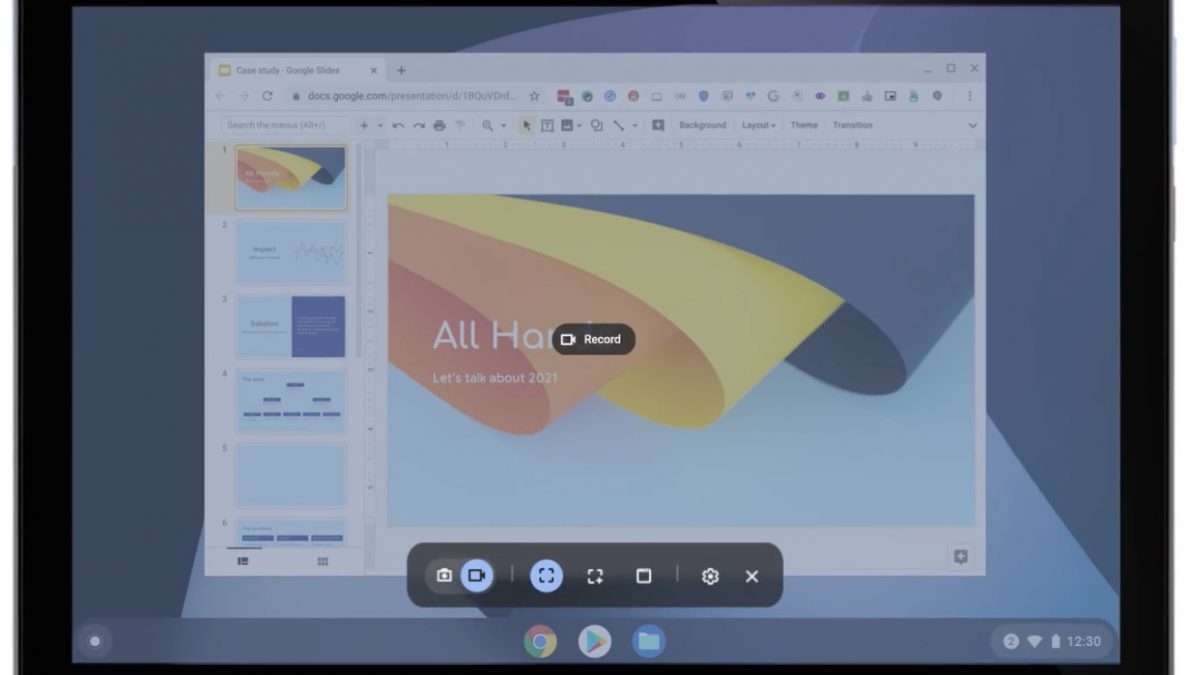
Task: Open Theme panel
Action: (804, 125)
